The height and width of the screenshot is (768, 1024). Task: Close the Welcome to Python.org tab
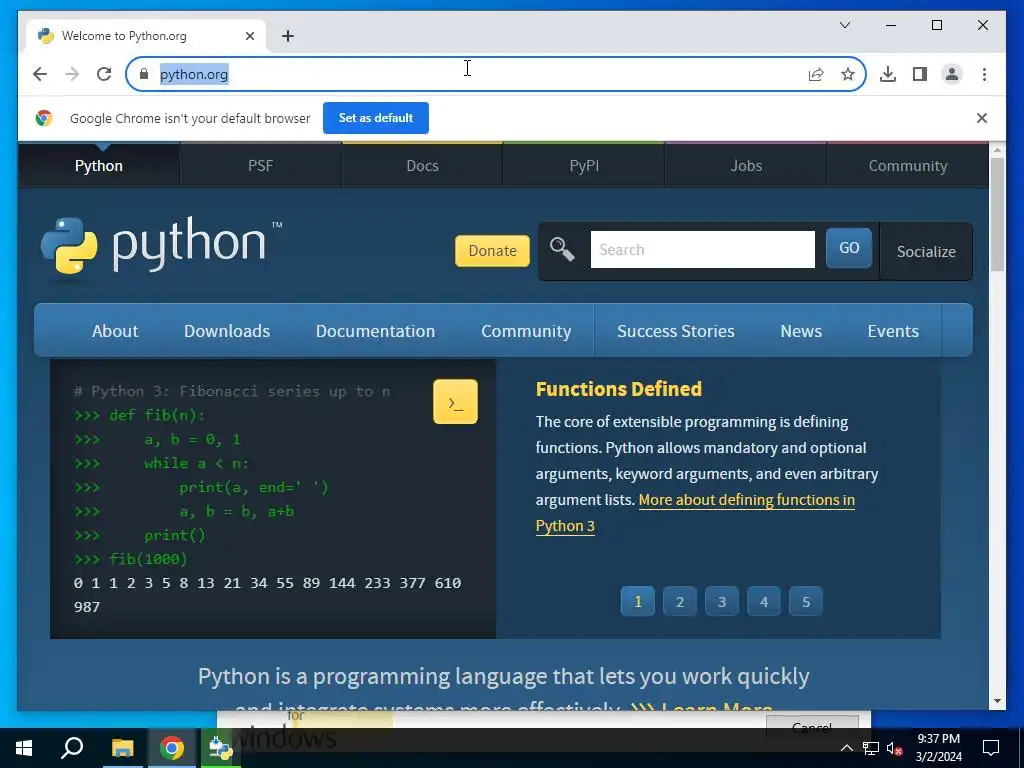[249, 36]
